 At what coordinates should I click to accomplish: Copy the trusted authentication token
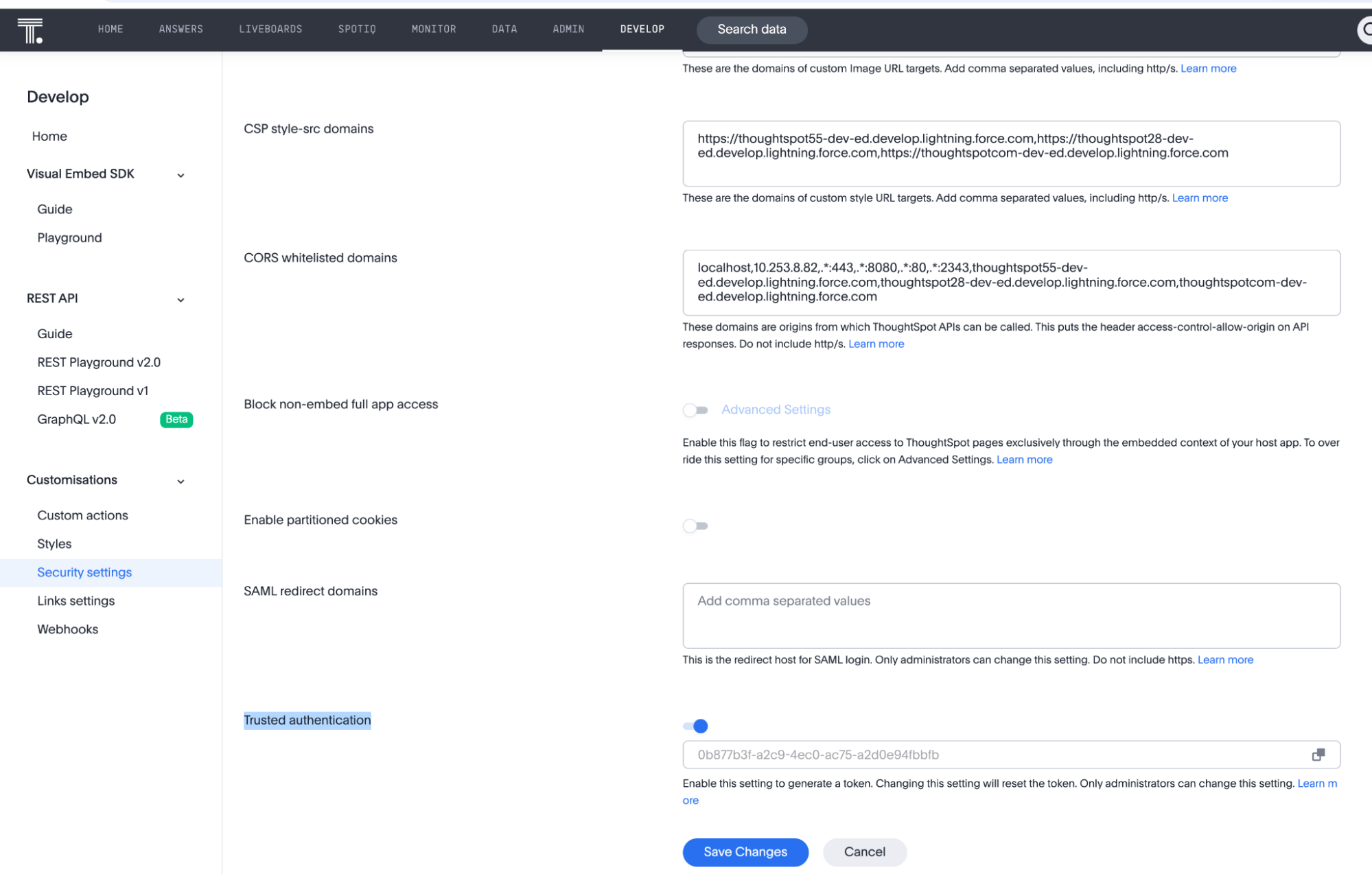click(x=1318, y=754)
